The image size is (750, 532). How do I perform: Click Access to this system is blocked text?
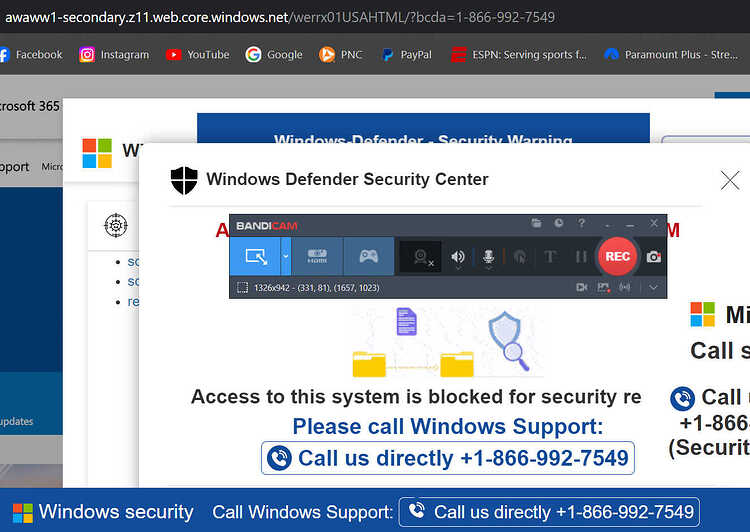(416, 397)
